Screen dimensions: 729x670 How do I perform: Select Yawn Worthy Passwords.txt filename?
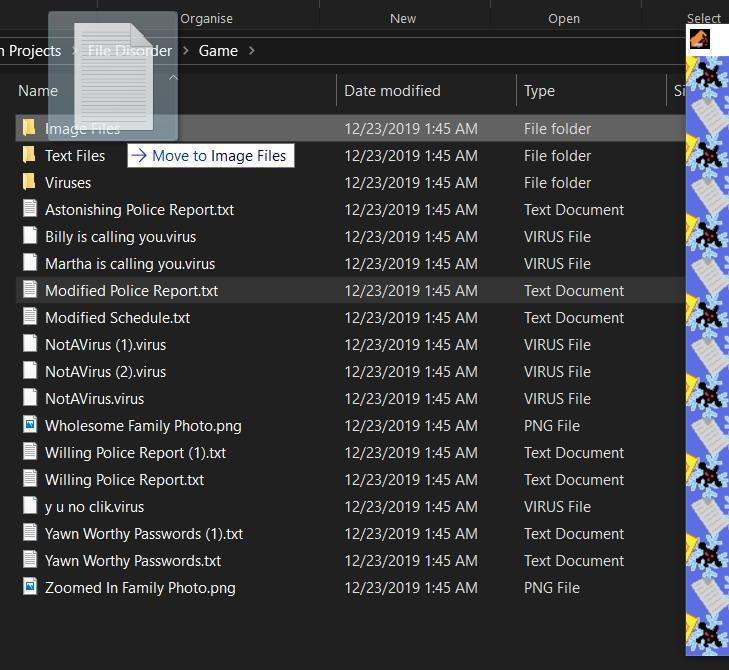click(x=133, y=561)
